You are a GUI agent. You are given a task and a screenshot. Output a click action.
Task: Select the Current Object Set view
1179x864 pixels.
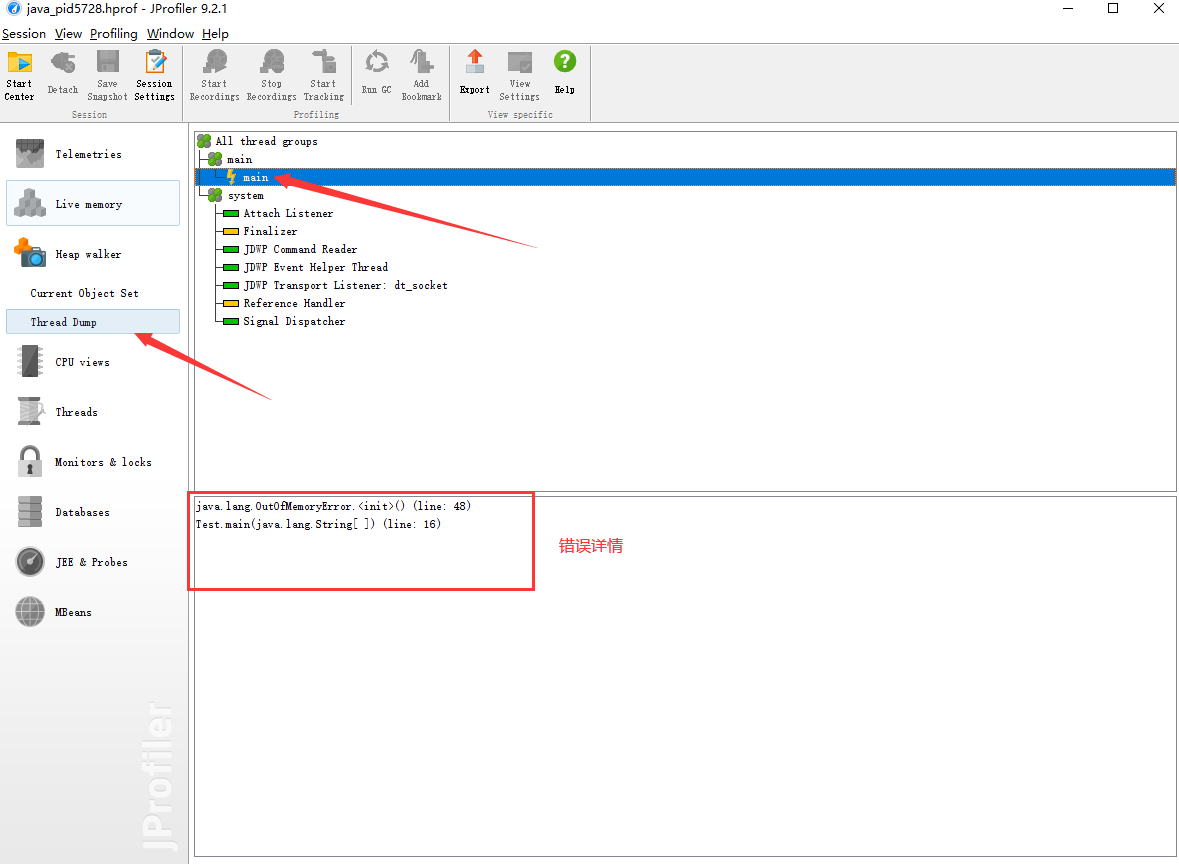coord(84,293)
